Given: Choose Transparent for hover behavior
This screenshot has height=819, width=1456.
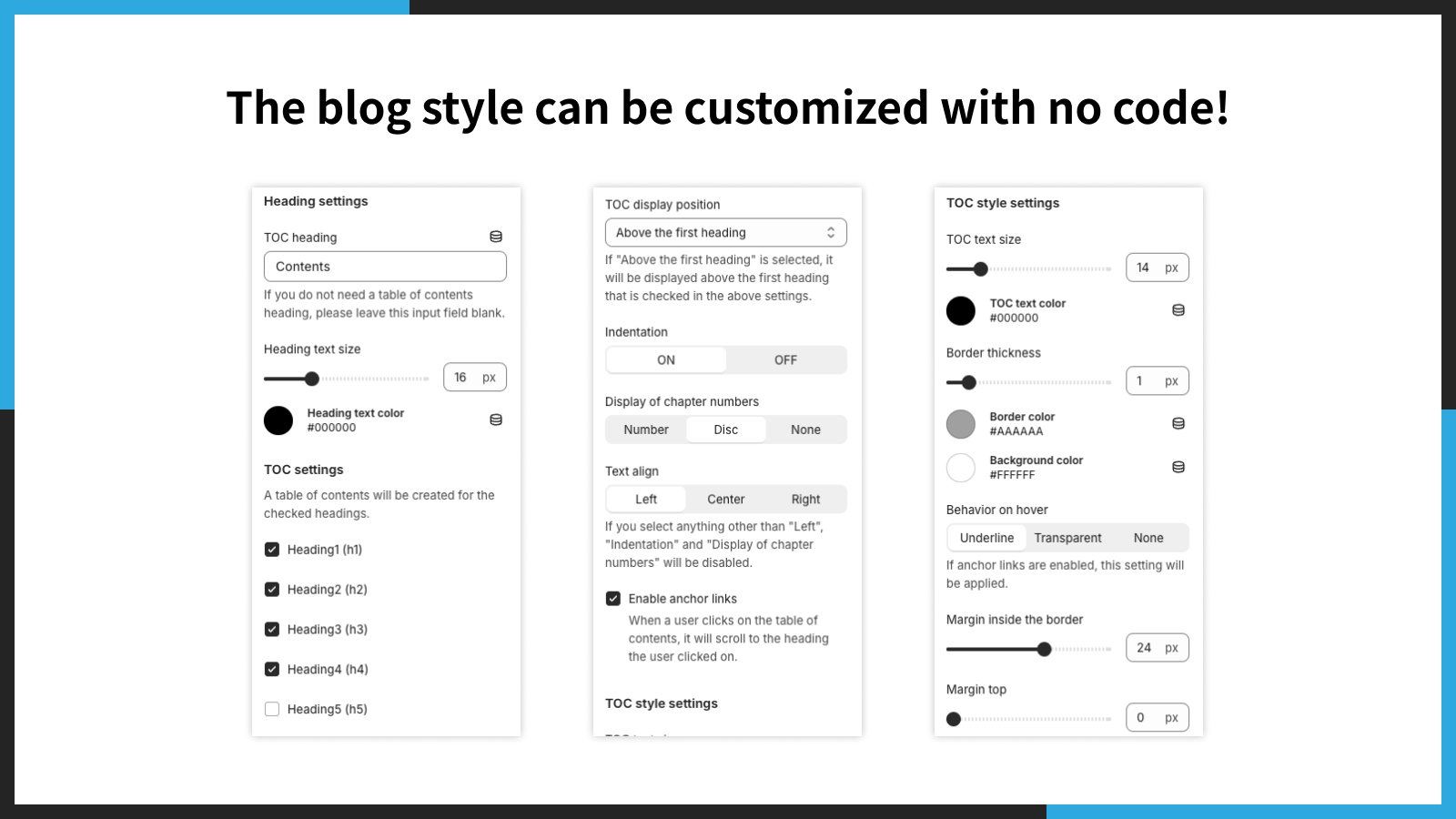Looking at the screenshot, I should (x=1067, y=538).
